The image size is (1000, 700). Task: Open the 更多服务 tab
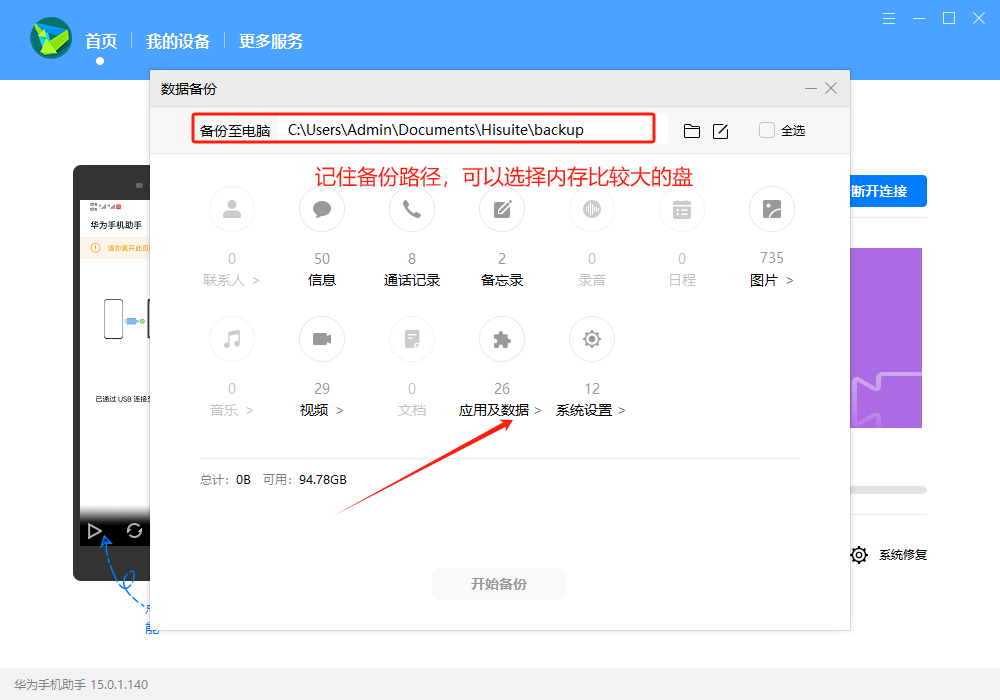[271, 41]
